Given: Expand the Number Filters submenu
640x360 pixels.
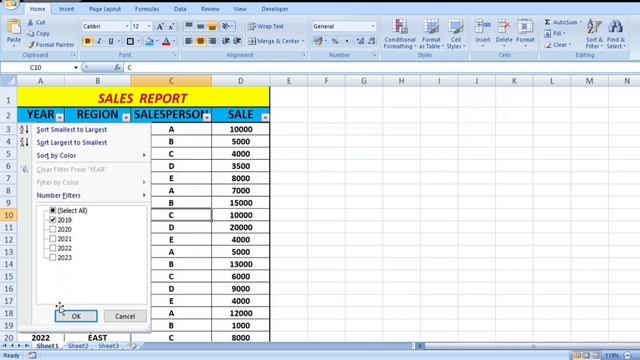Looking at the screenshot, I should [91, 195].
